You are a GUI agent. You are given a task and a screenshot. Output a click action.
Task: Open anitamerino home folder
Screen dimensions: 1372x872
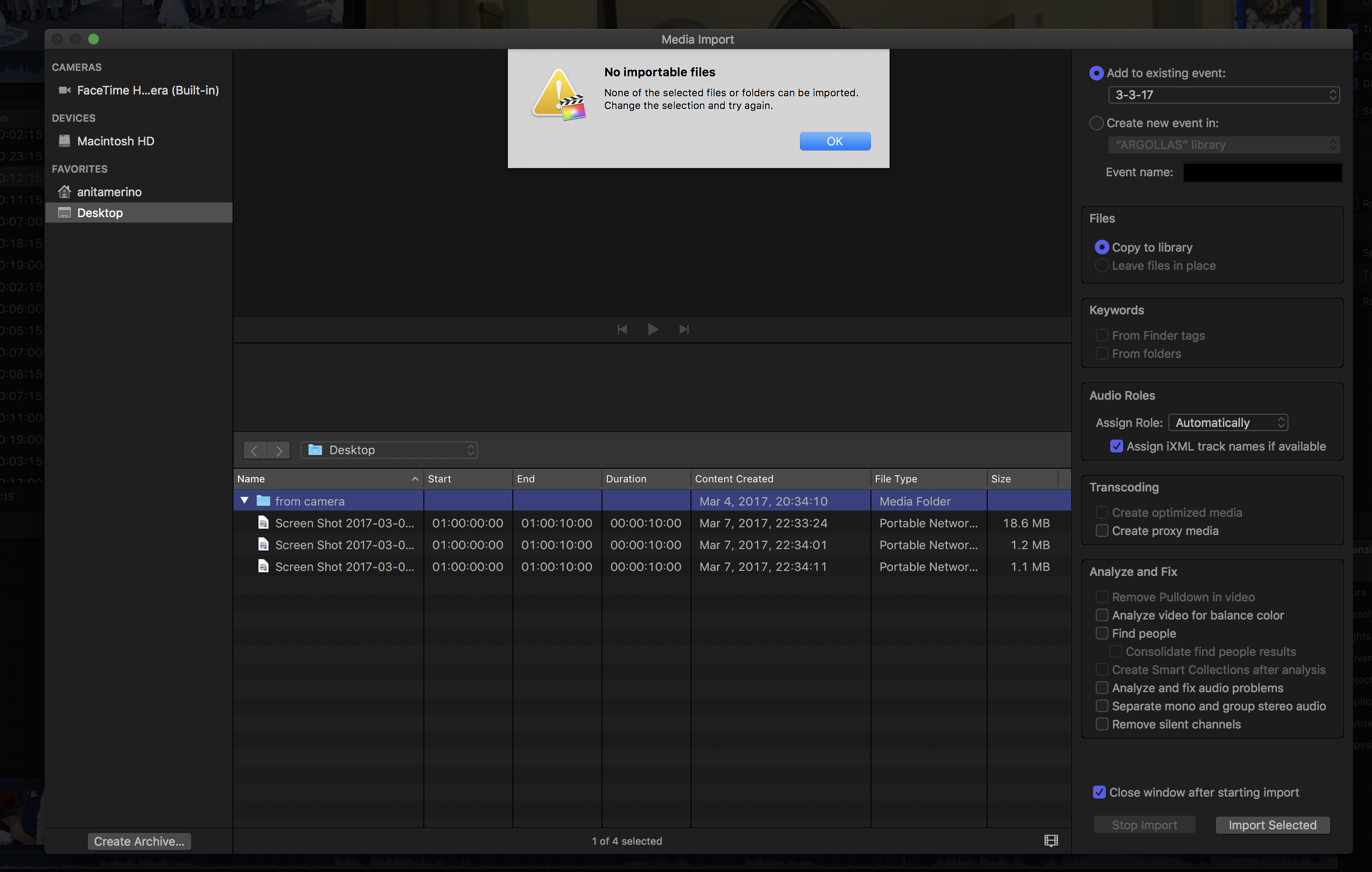tap(109, 192)
